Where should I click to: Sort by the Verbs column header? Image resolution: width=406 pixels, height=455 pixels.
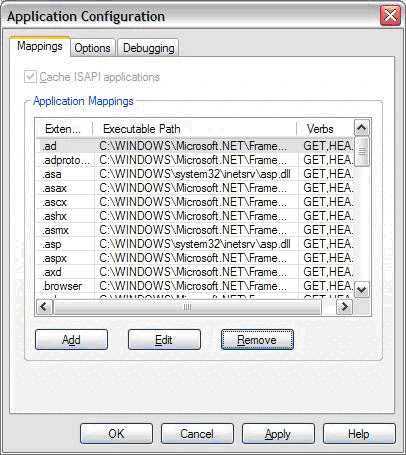(x=325, y=129)
